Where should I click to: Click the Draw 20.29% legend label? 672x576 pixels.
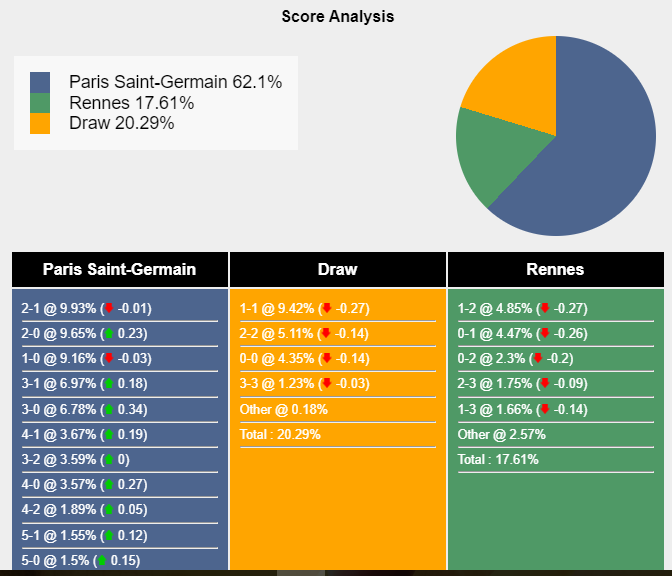(x=121, y=123)
